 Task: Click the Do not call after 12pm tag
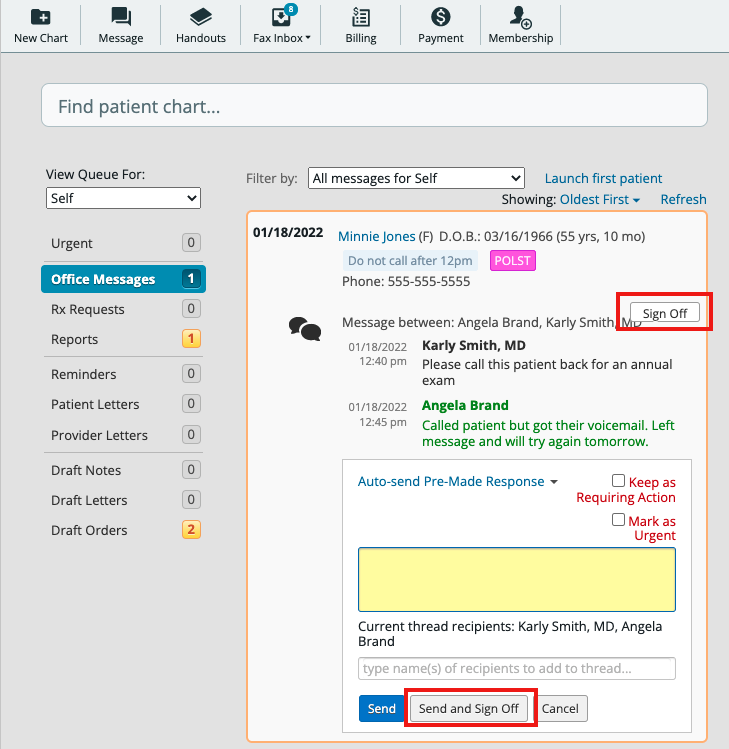point(410,261)
